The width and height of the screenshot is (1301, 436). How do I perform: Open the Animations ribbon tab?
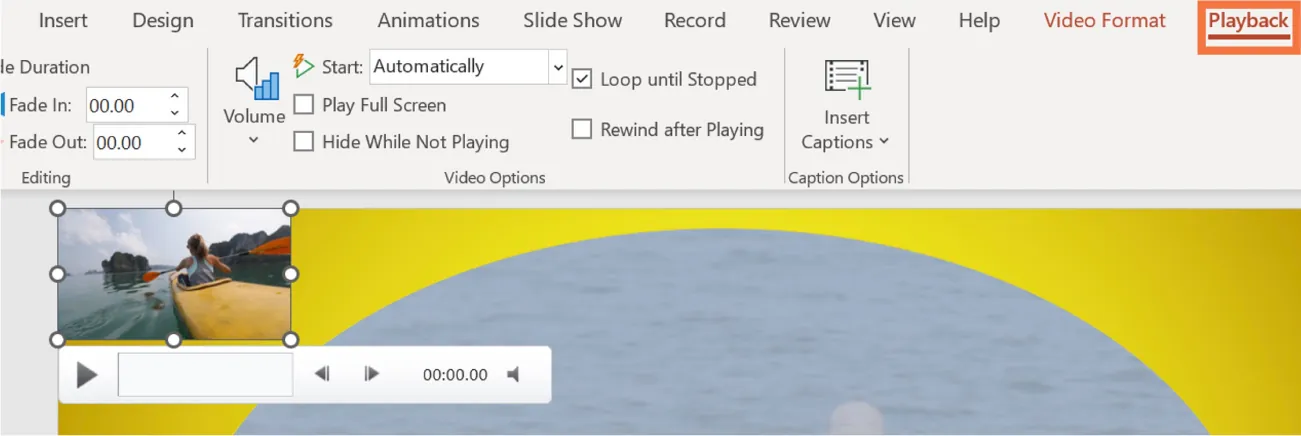point(428,21)
